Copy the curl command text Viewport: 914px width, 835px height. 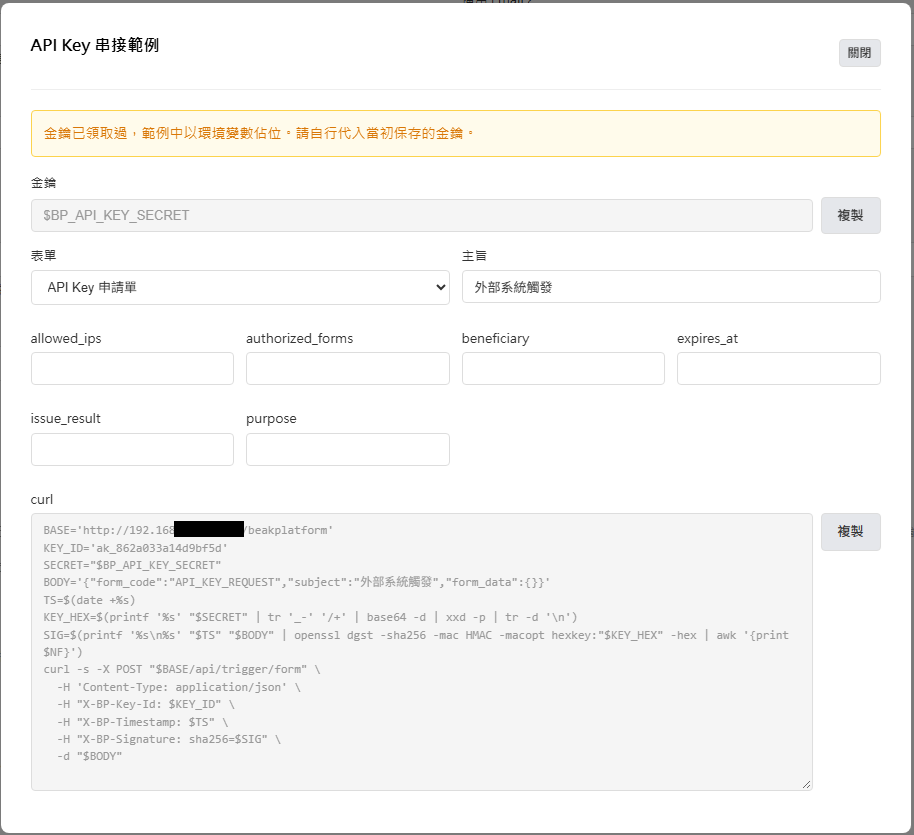tap(850, 532)
